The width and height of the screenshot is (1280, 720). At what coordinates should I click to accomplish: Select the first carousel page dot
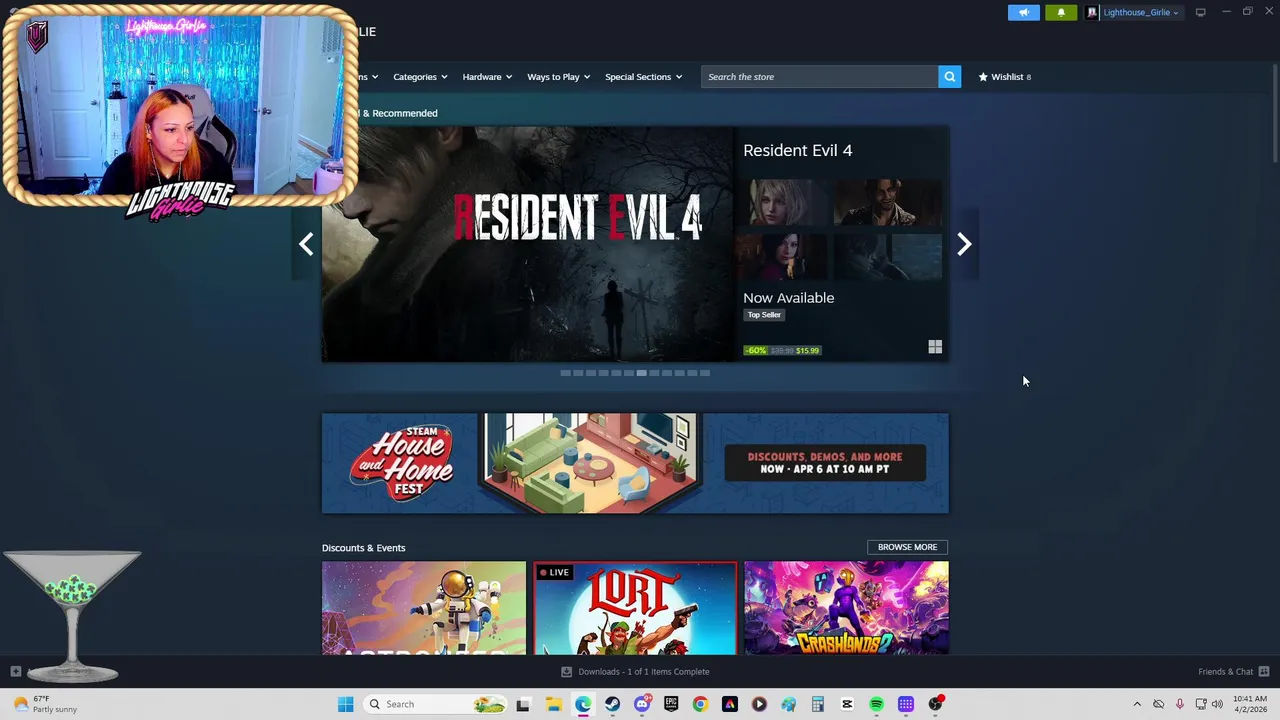565,373
